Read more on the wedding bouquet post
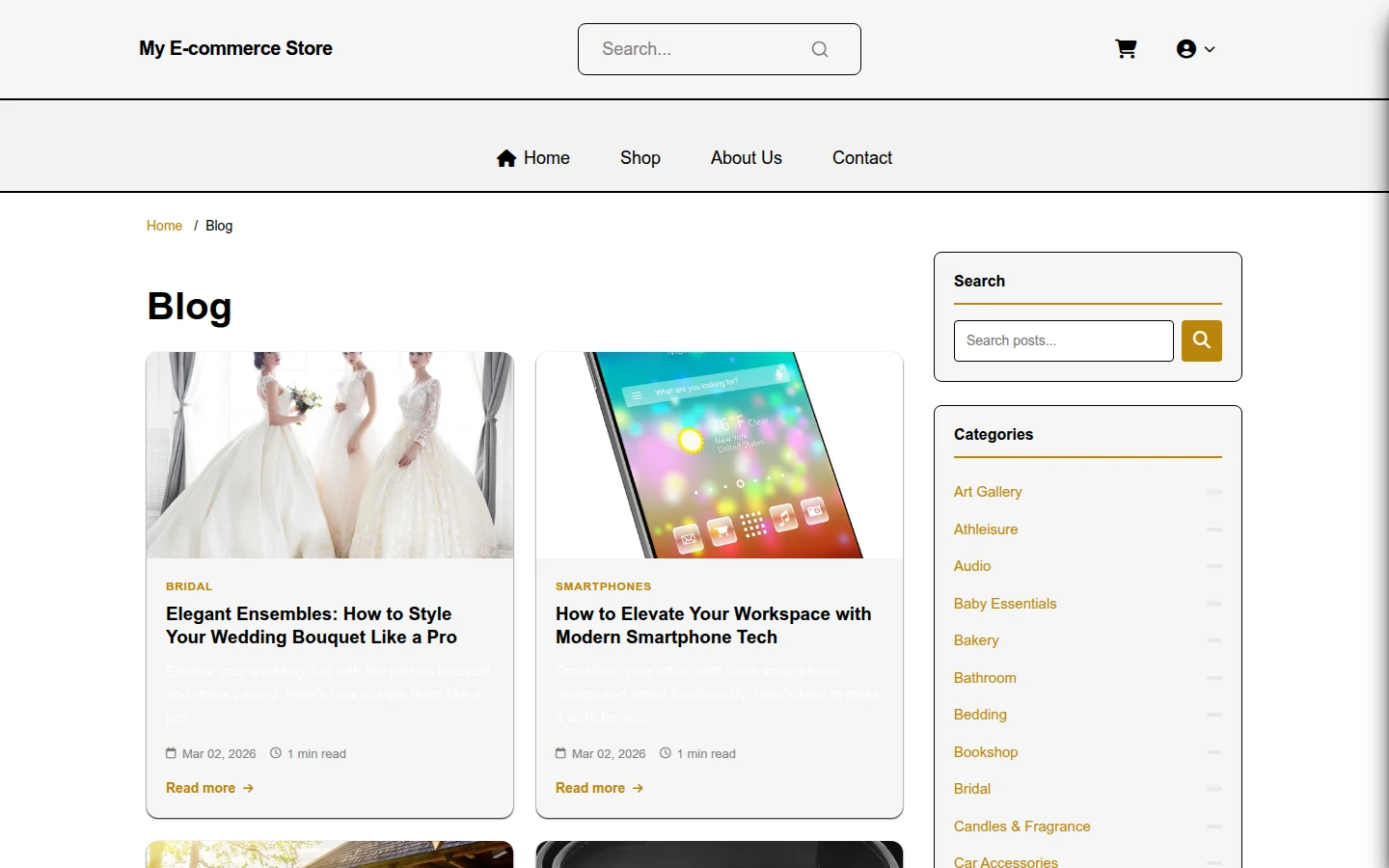The width and height of the screenshot is (1389, 868). (x=209, y=788)
